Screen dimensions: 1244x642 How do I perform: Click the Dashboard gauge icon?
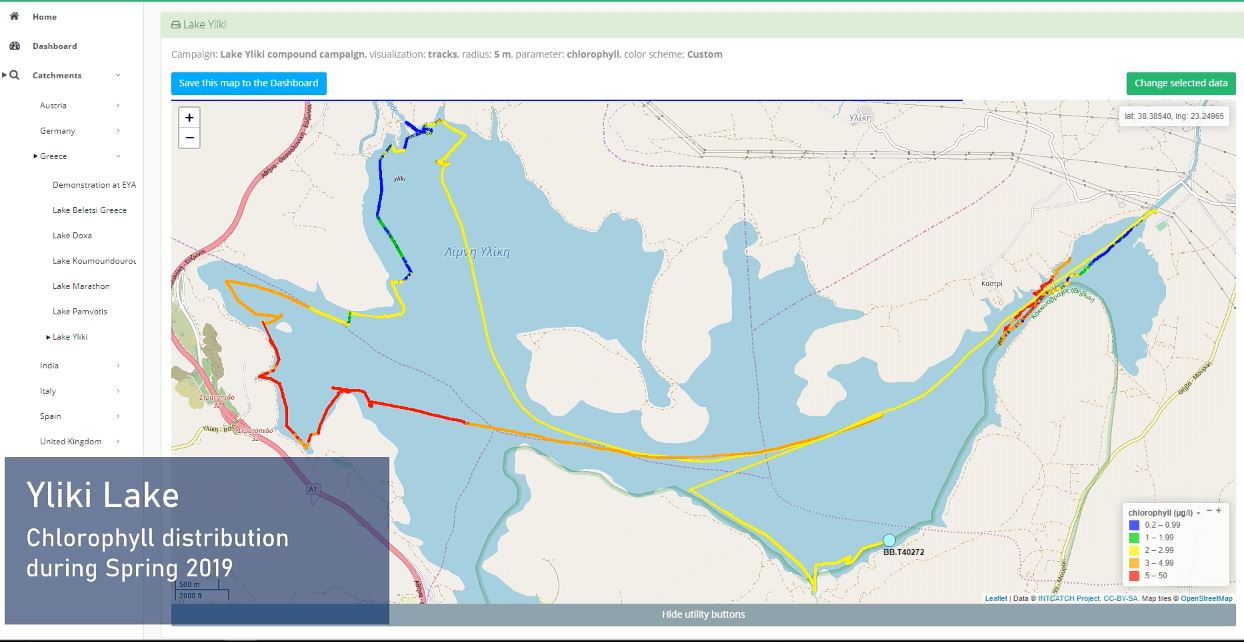(14, 46)
